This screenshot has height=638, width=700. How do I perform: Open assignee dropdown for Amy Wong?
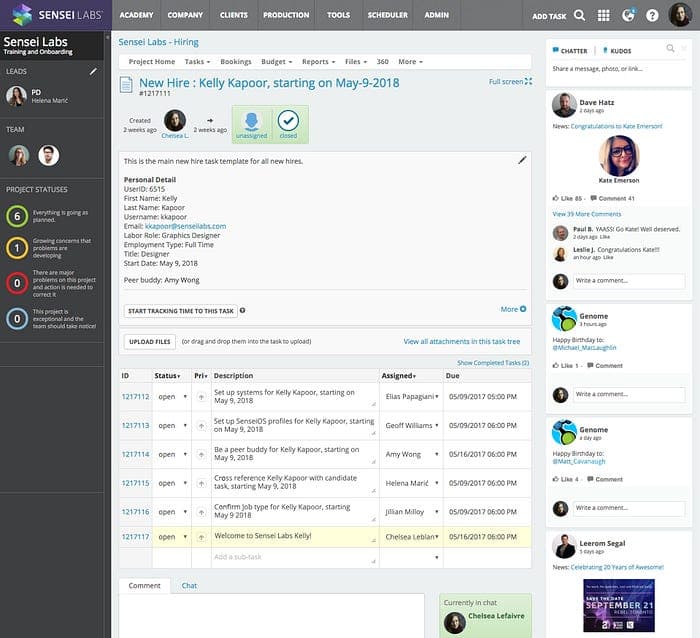pos(437,454)
